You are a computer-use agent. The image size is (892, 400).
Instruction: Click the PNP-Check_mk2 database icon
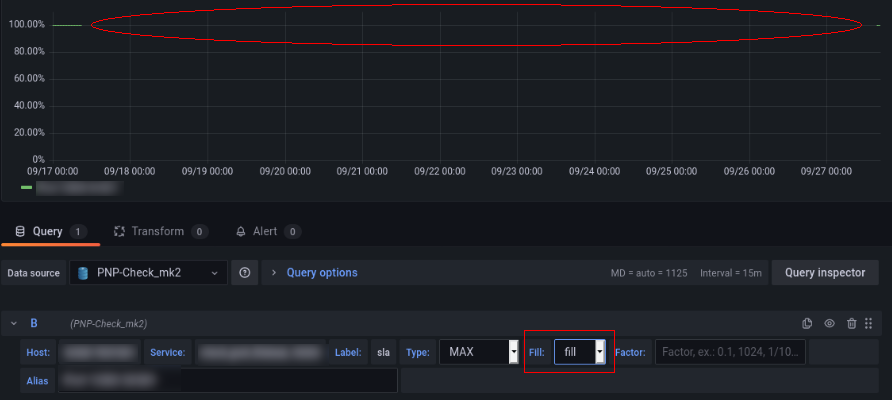click(x=83, y=273)
